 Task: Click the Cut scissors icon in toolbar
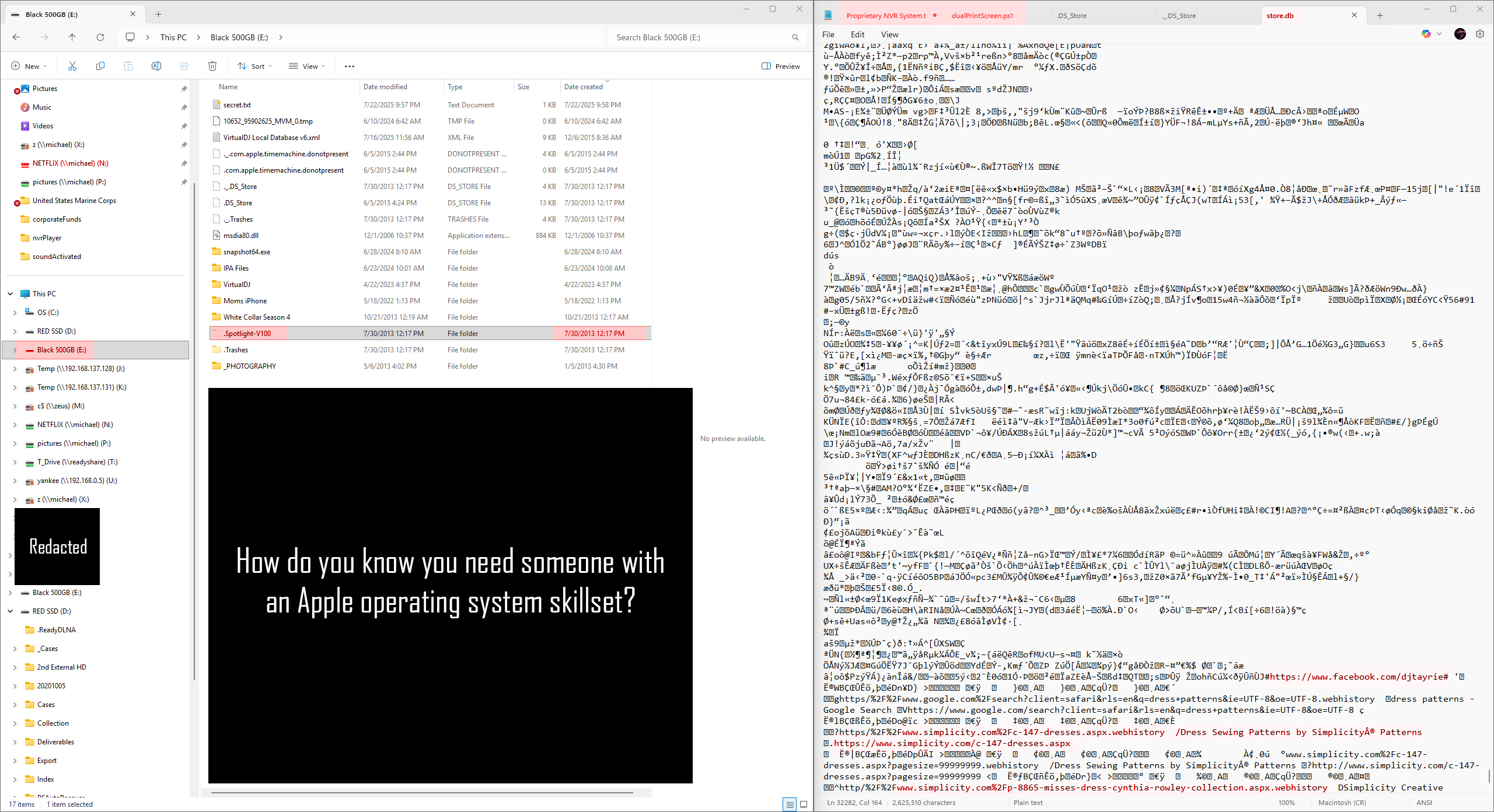(x=72, y=66)
